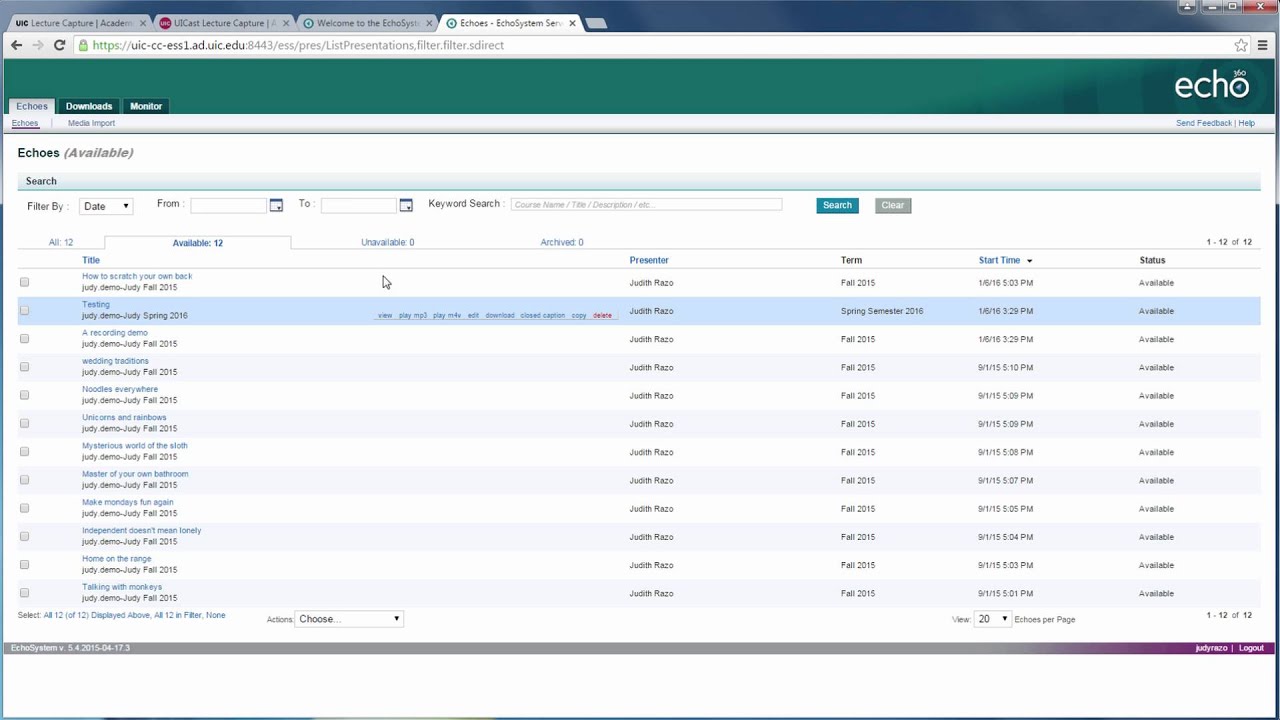This screenshot has width=1280, height=720.
Task: Click copy action for Testing echo
Action: click(x=579, y=316)
